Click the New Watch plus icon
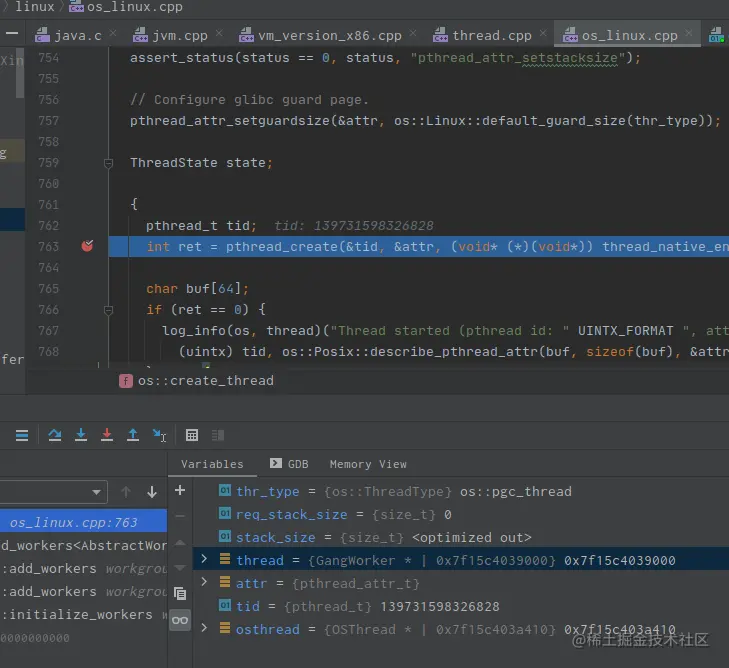The height and width of the screenshot is (668, 729). 180,490
